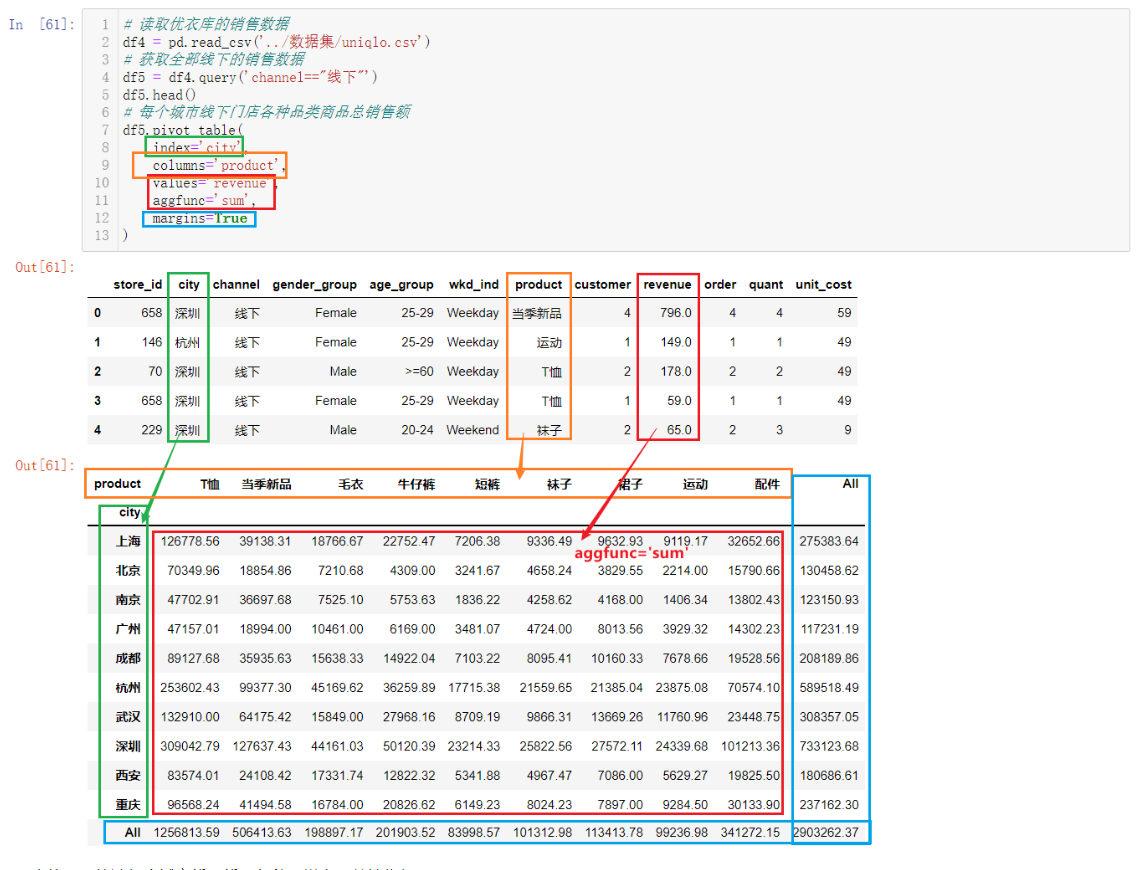The image size is (1142, 870).
Task: Click the 杭州 row label in pivot table
Action: pyautogui.click(x=128, y=688)
